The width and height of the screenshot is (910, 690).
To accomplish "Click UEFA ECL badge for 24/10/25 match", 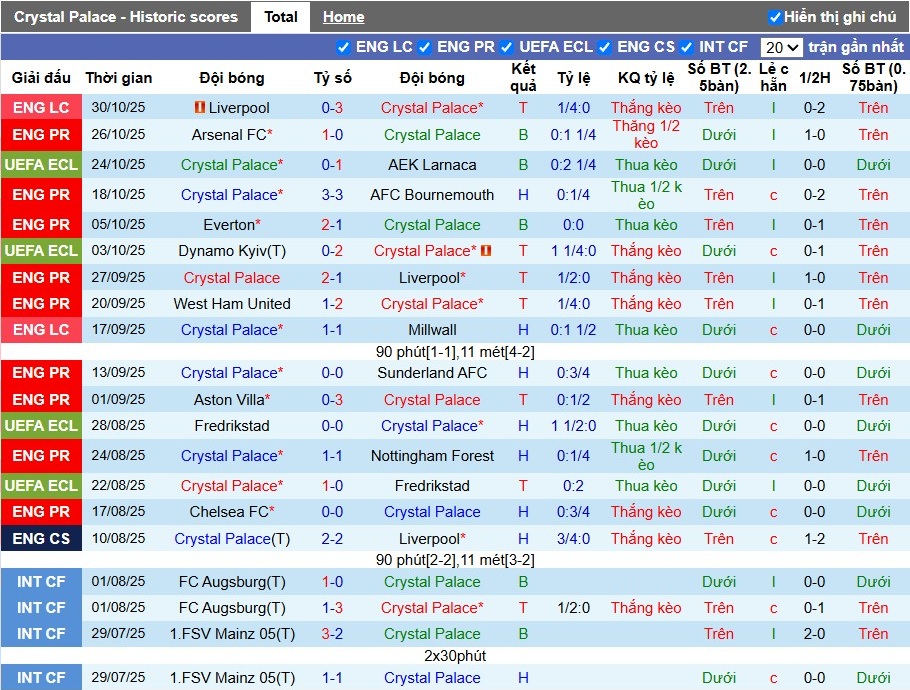I will [x=41, y=165].
